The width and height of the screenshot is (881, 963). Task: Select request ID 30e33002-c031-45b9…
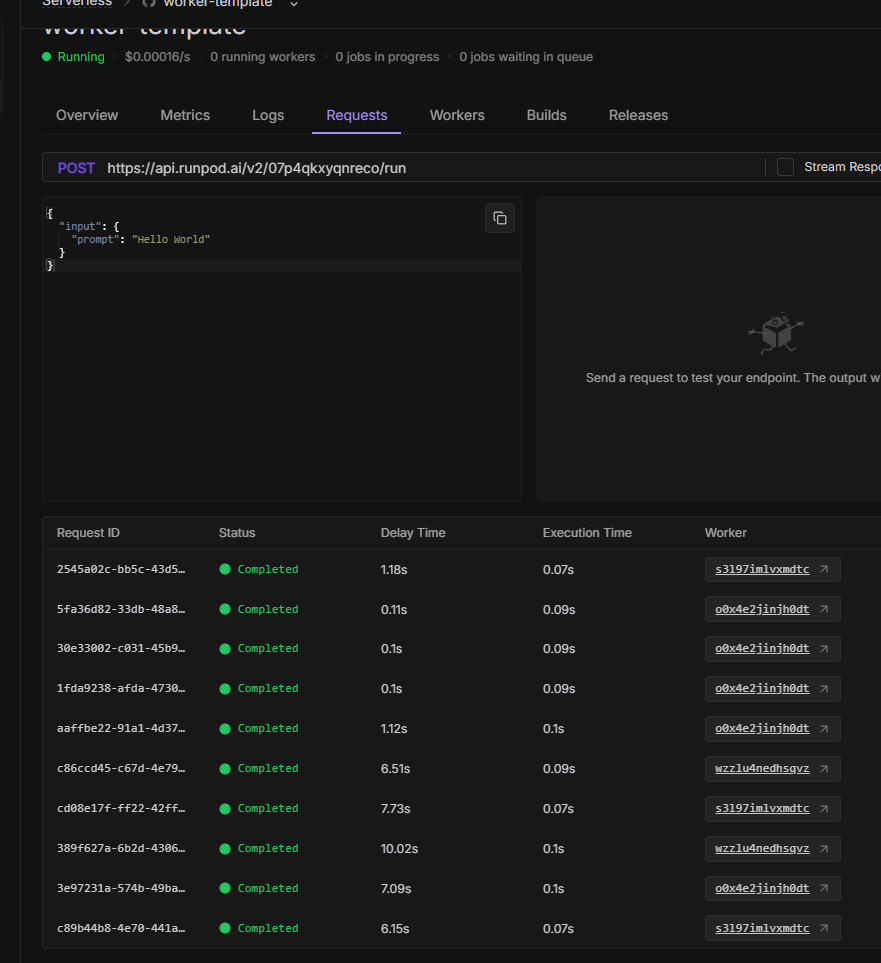pos(121,649)
